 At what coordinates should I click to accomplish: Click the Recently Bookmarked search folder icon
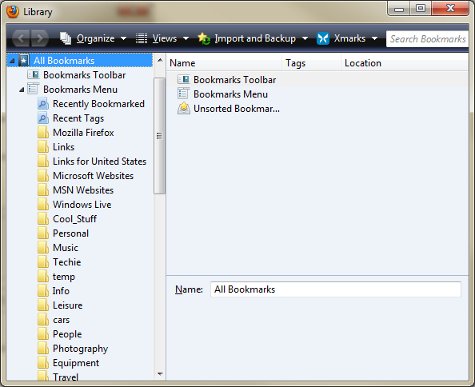coord(43,104)
